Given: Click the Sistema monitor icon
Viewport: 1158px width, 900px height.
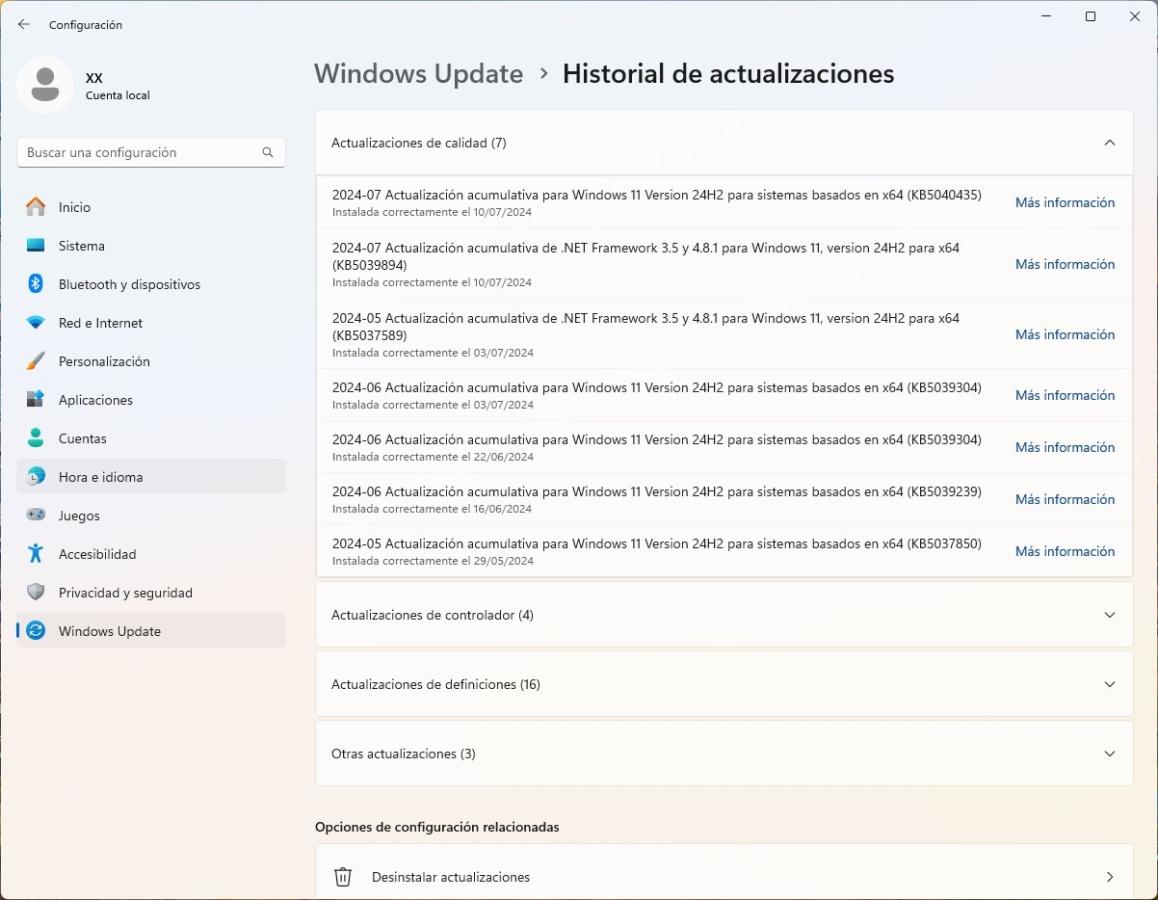Looking at the screenshot, I should (35, 245).
